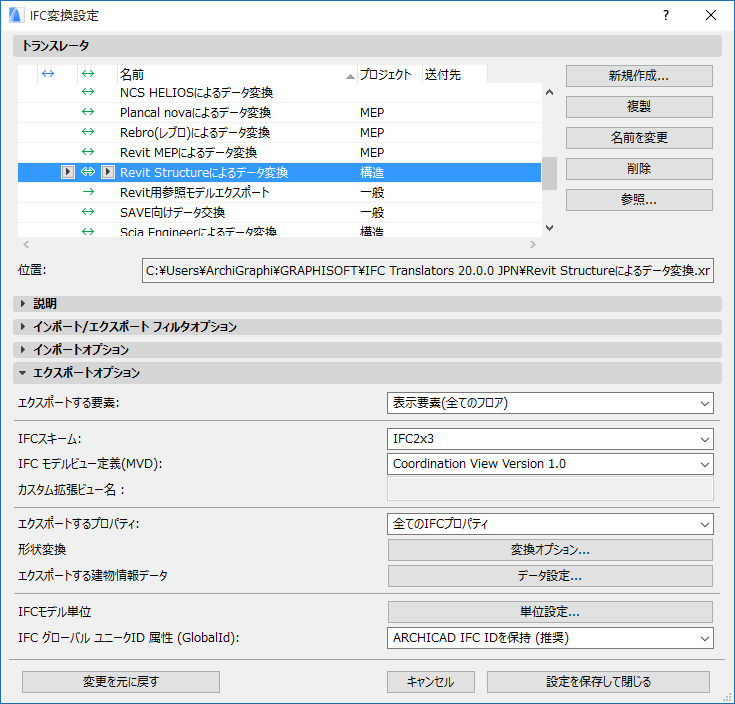Toggle the left preview flag on Revit Structure row

click(x=68, y=172)
